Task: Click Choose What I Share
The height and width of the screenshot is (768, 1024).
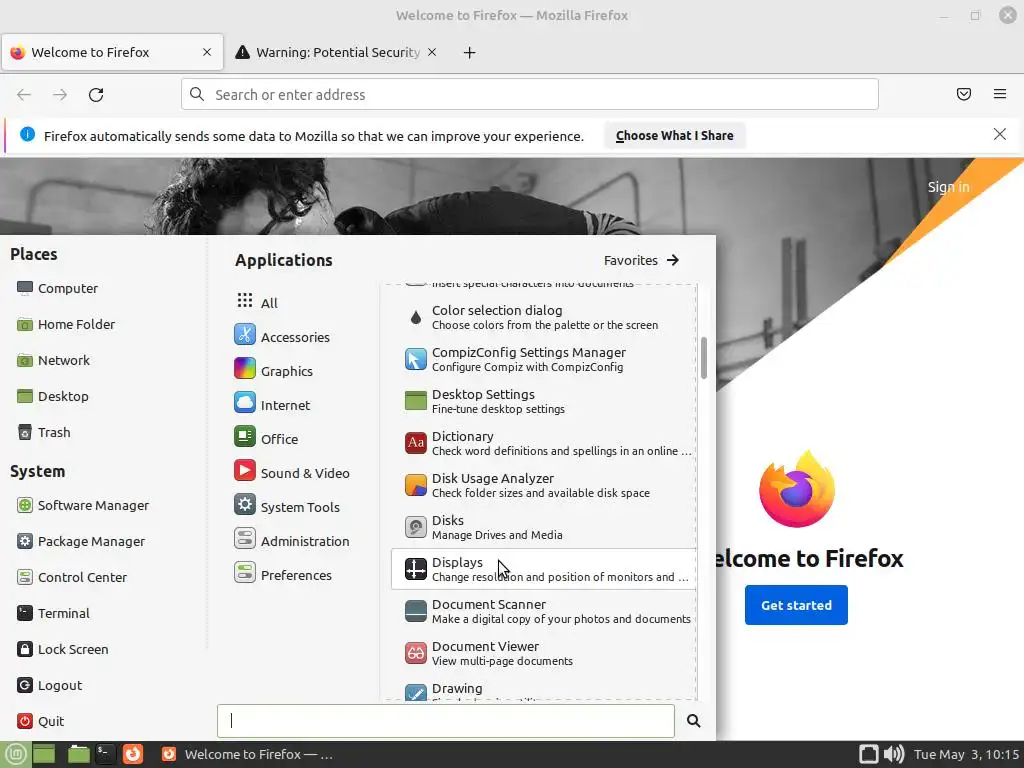Action: click(x=675, y=135)
